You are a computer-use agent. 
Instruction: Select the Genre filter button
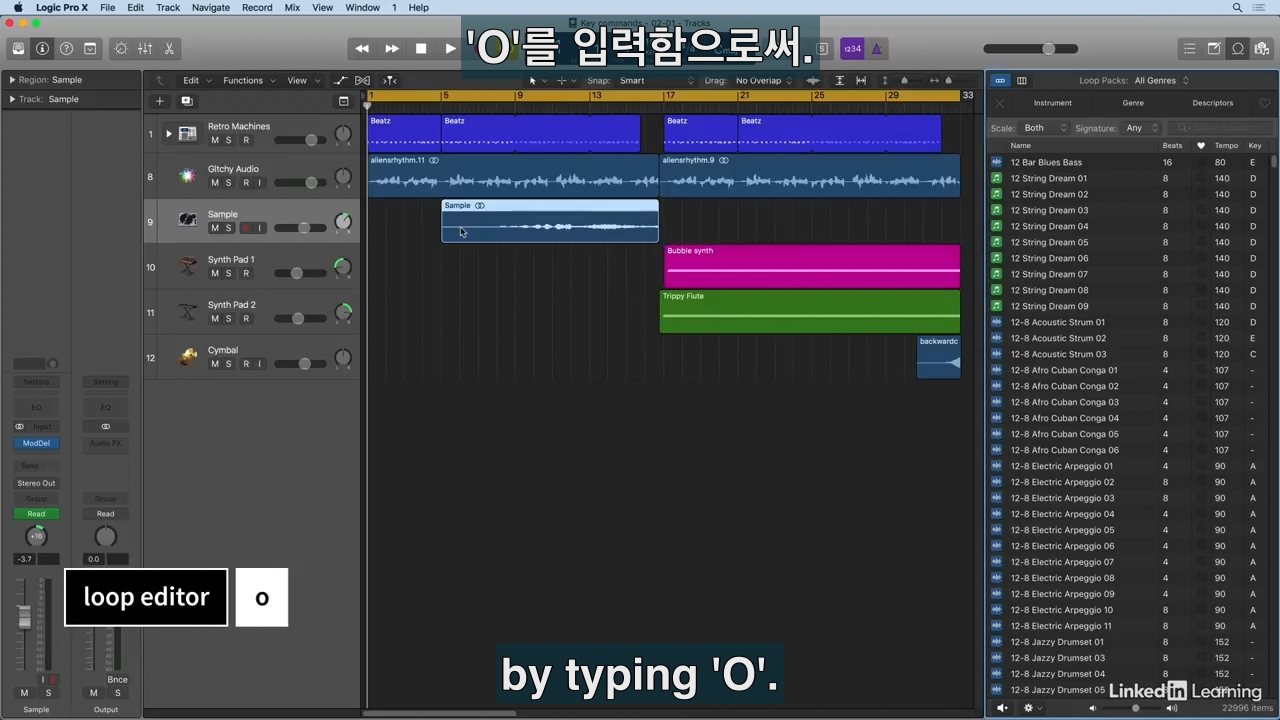1133,103
